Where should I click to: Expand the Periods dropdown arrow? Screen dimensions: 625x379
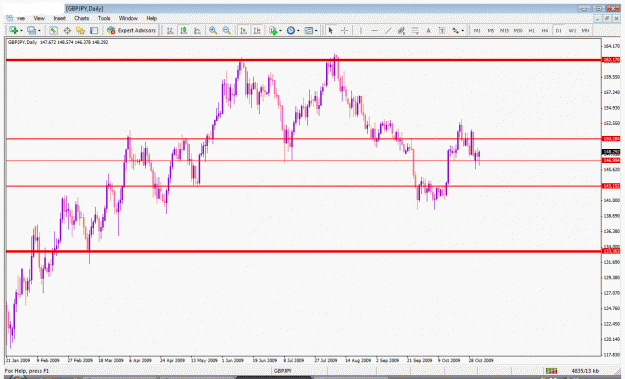click(298, 31)
